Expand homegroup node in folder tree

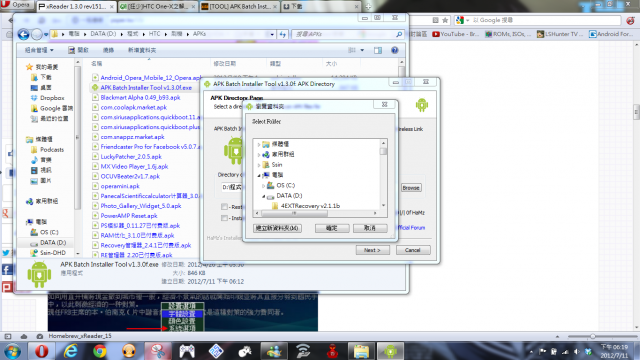(259, 155)
